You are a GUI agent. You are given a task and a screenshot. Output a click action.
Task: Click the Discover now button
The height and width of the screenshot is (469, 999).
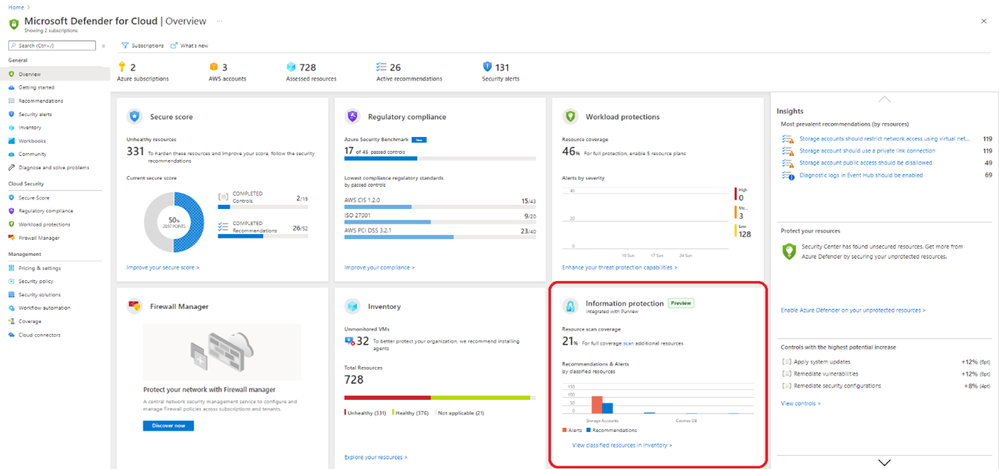point(168,426)
